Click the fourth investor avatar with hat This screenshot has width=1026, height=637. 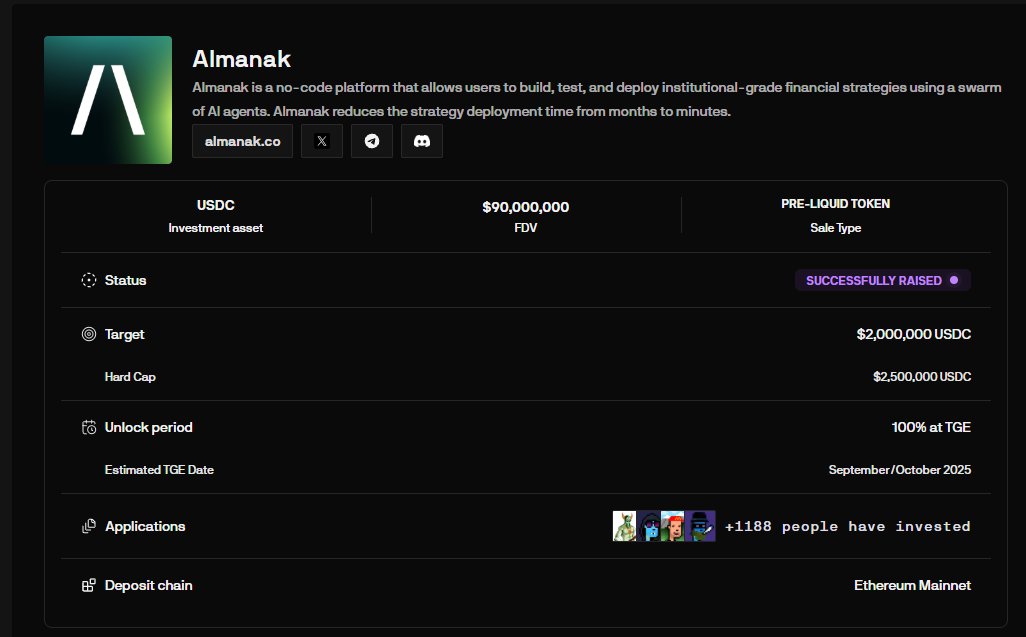pyautogui.click(x=700, y=526)
